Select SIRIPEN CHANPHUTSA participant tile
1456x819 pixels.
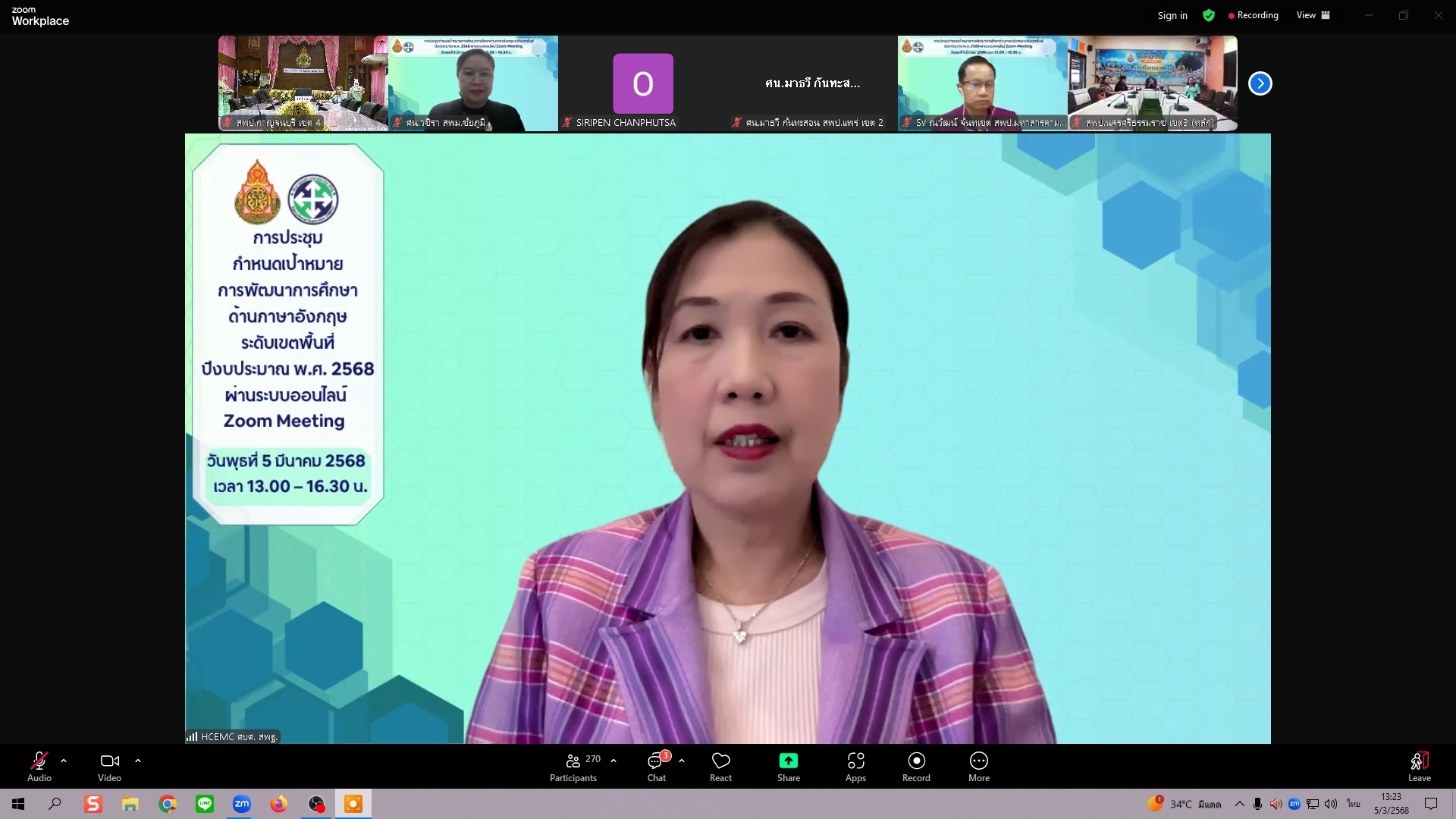click(643, 83)
